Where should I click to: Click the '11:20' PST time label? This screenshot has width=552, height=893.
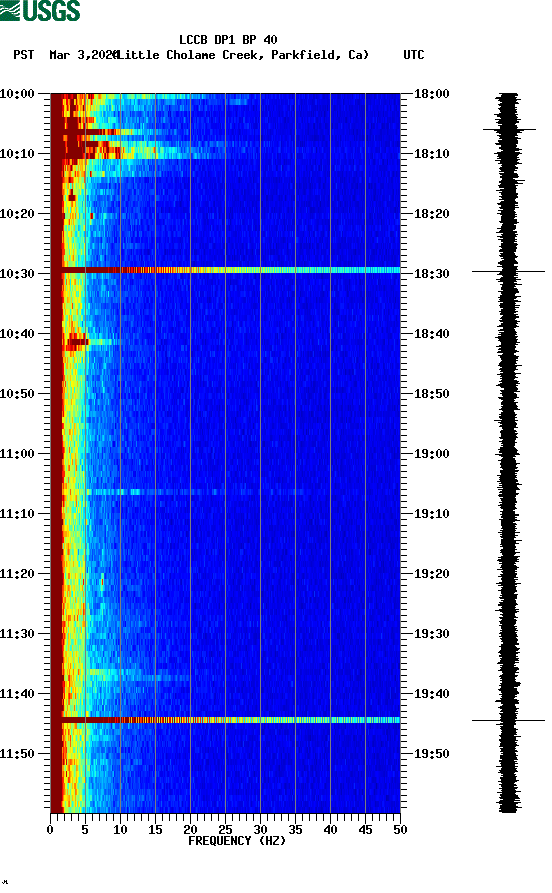pos(17,574)
